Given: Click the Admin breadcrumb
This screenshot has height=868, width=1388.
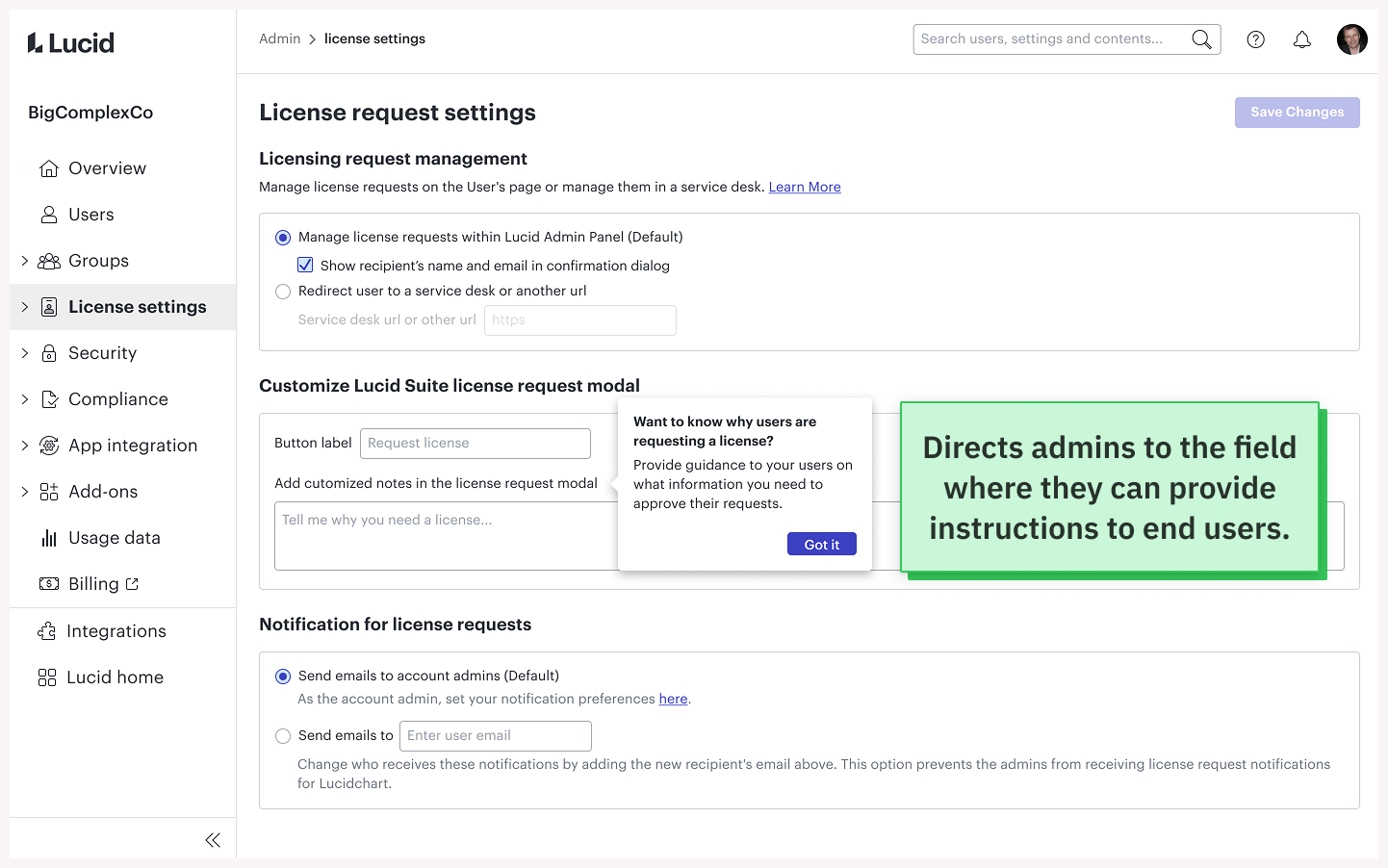Looking at the screenshot, I should (x=280, y=38).
